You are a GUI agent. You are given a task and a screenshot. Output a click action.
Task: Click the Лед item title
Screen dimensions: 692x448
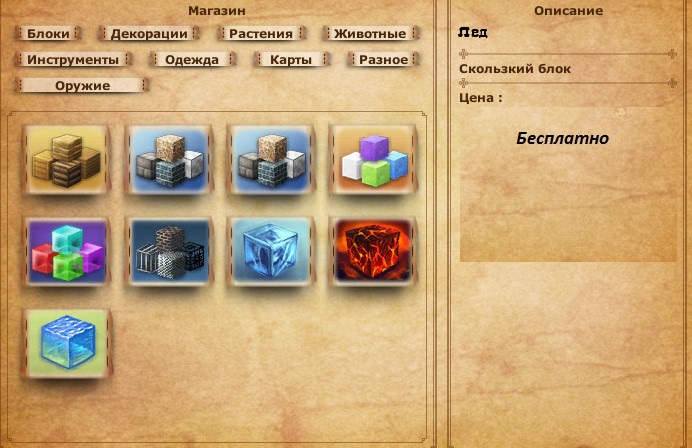[473, 32]
